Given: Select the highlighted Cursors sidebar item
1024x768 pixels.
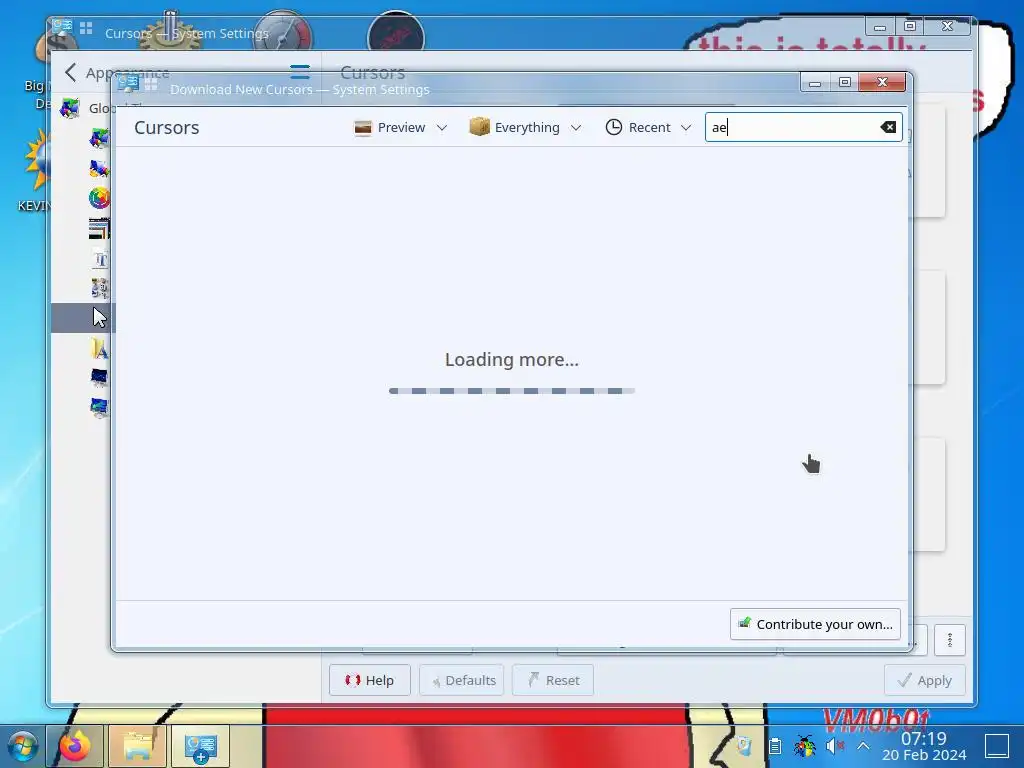Looking at the screenshot, I should click(x=83, y=317).
